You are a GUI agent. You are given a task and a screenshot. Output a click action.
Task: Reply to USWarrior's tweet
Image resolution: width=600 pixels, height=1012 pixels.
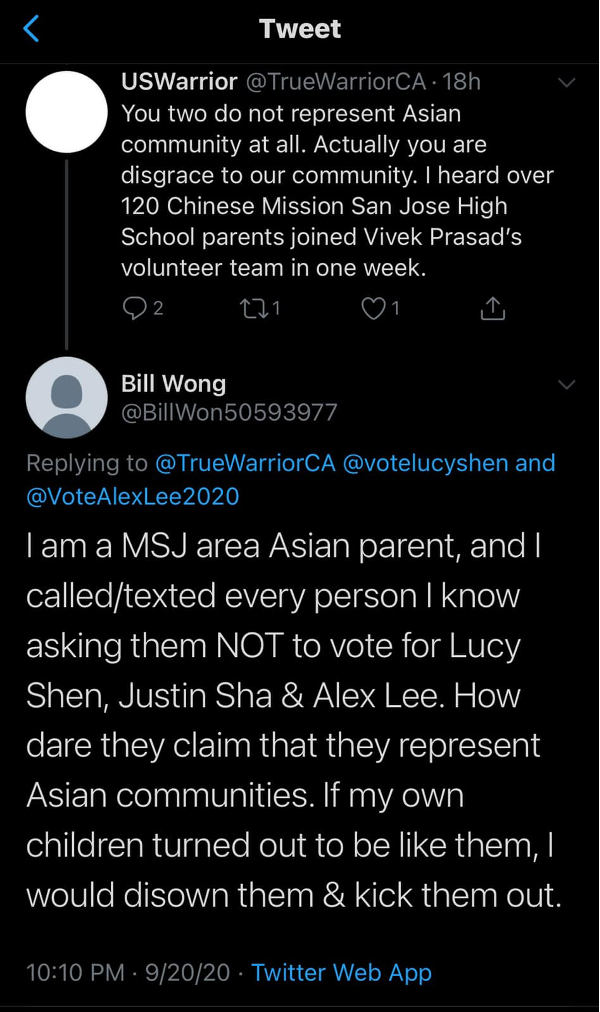click(x=134, y=309)
